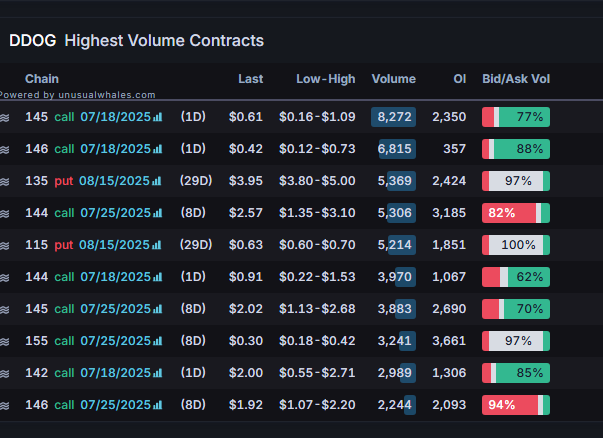Sort by the Volume column header

[x=394, y=79]
